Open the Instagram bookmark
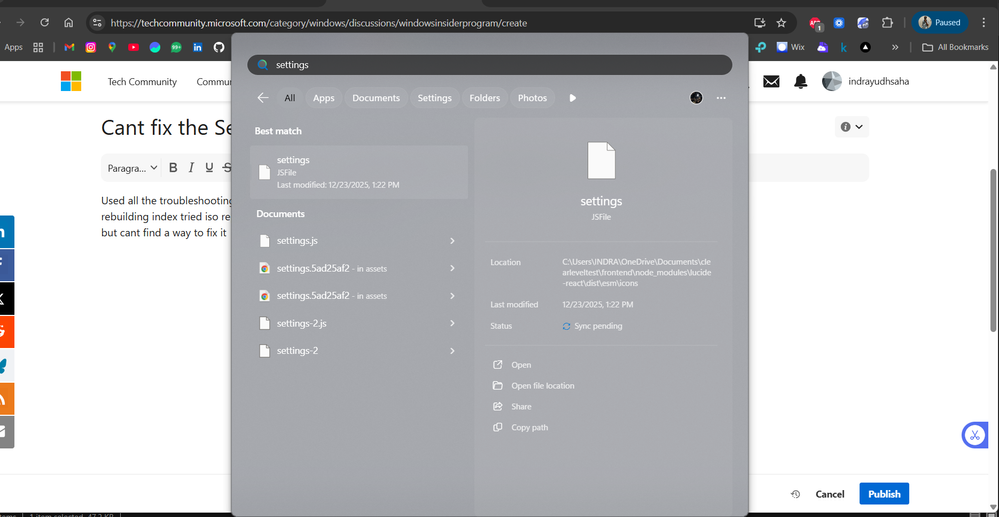Image resolution: width=999 pixels, height=517 pixels. click(x=90, y=47)
